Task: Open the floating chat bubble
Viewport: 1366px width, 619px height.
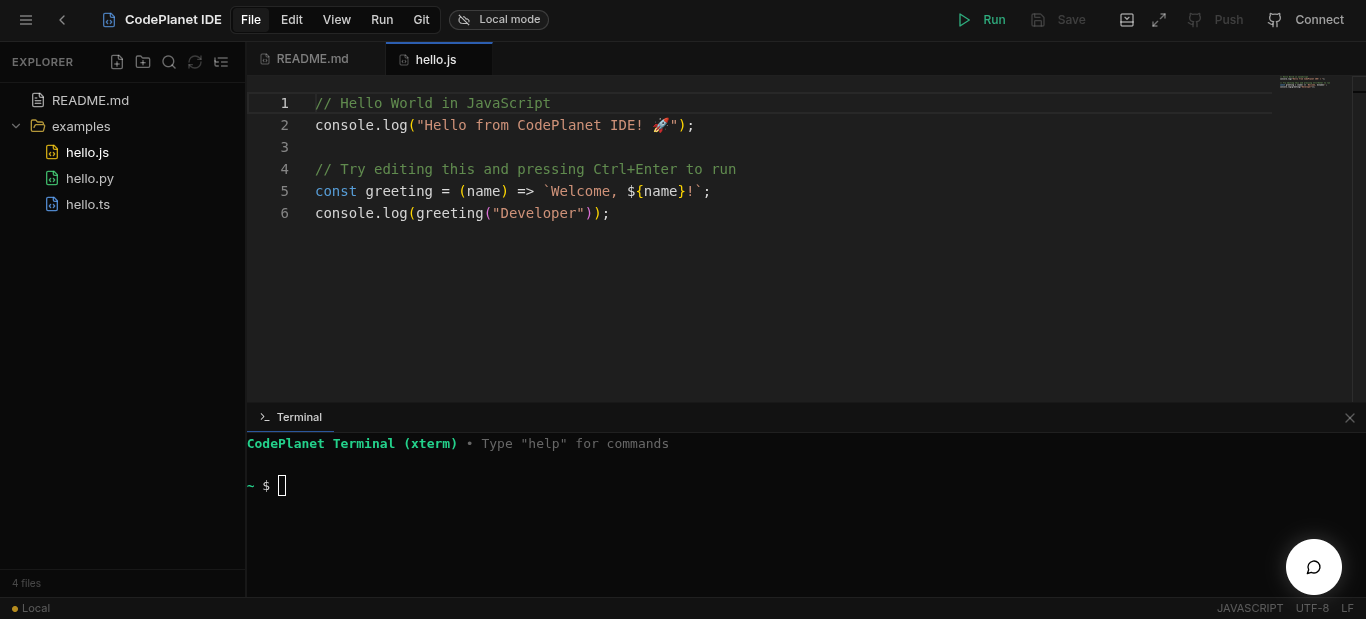Action: tap(1314, 567)
